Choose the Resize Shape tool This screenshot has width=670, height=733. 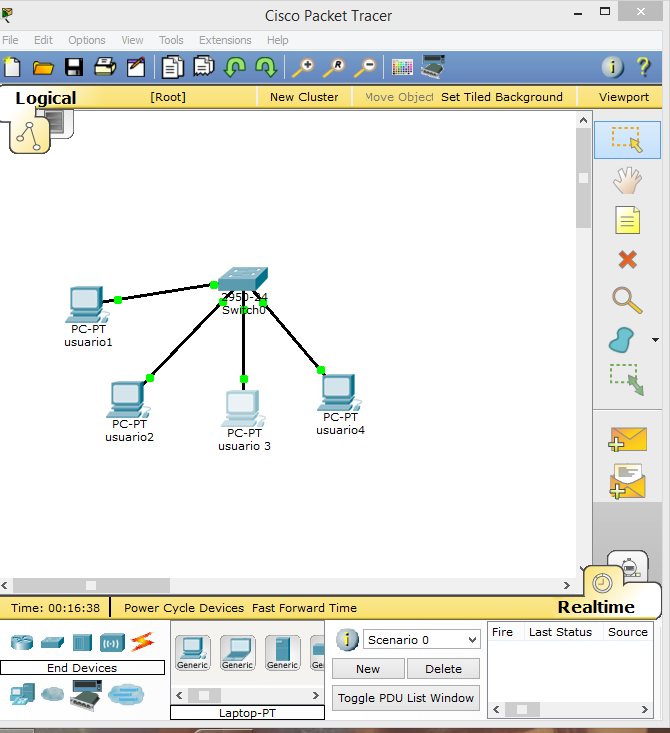coord(627,380)
